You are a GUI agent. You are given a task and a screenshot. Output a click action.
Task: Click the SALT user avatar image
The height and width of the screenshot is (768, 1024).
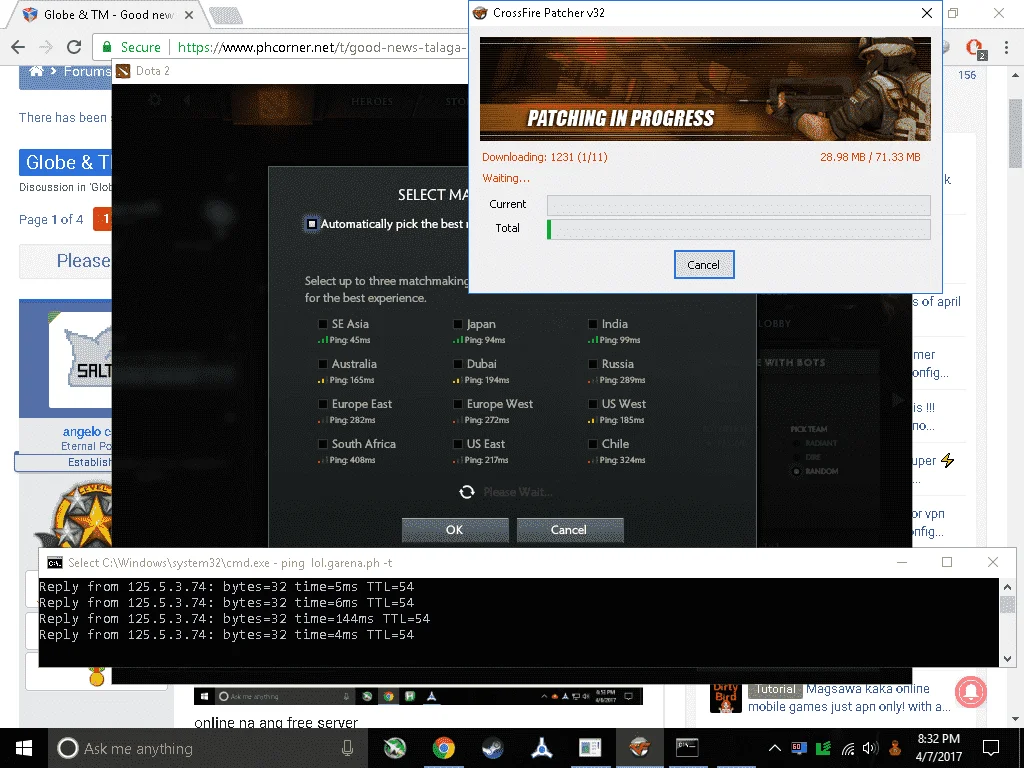(80, 359)
